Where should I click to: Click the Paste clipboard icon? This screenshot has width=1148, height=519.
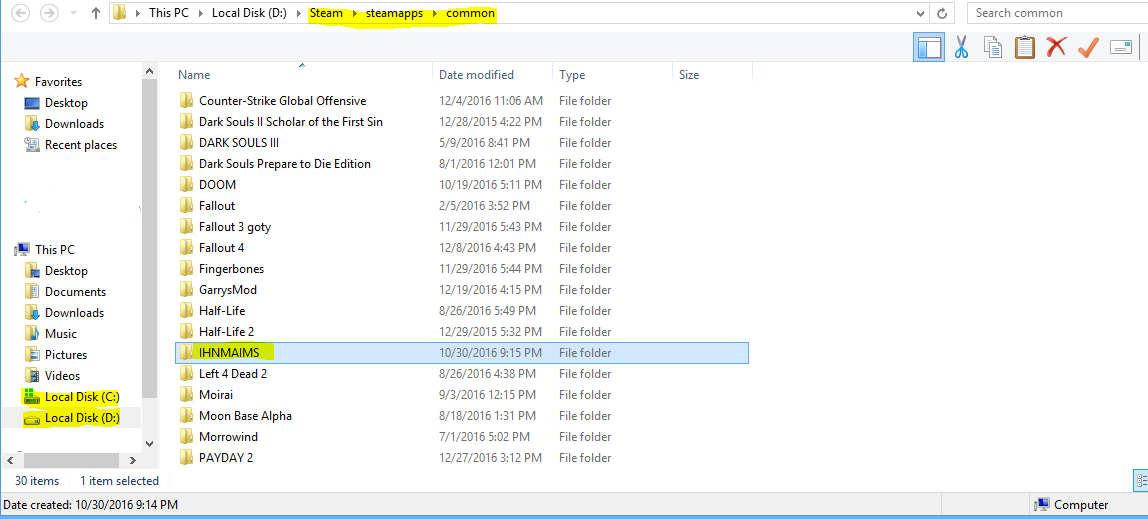(x=1025, y=48)
